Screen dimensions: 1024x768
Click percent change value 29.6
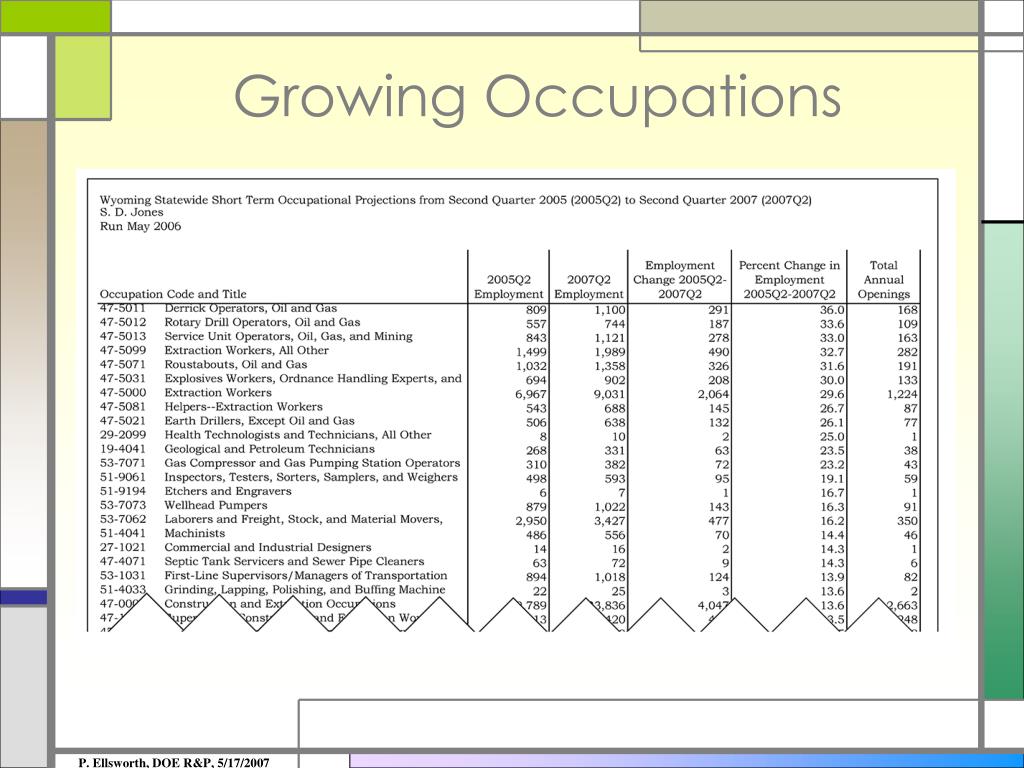tap(833, 394)
